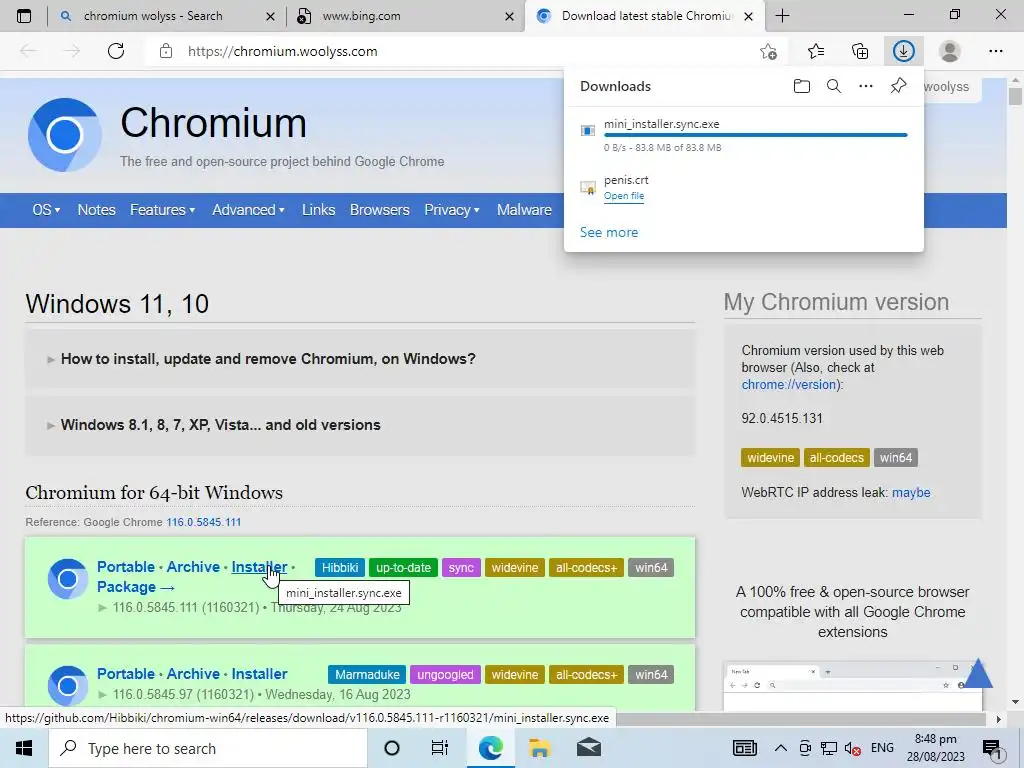Click the Chromium logo in page header
The height and width of the screenshot is (768, 1024).
click(x=65, y=135)
